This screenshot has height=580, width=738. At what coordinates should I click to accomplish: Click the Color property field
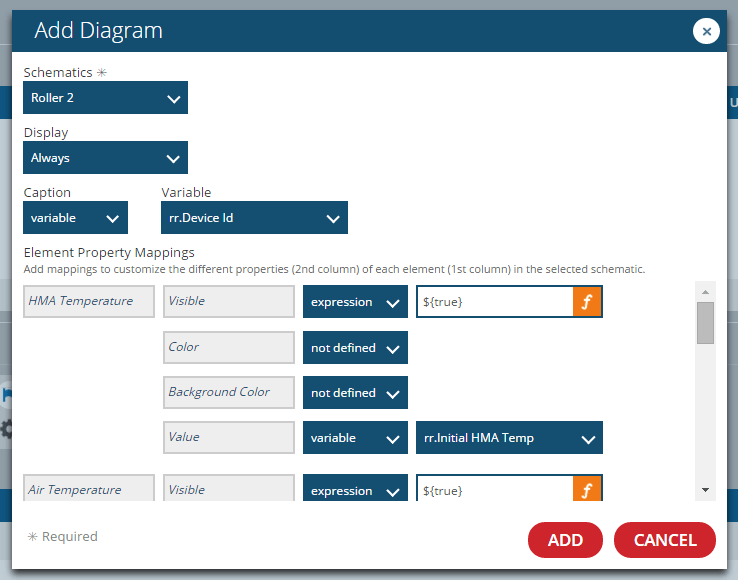pos(229,347)
